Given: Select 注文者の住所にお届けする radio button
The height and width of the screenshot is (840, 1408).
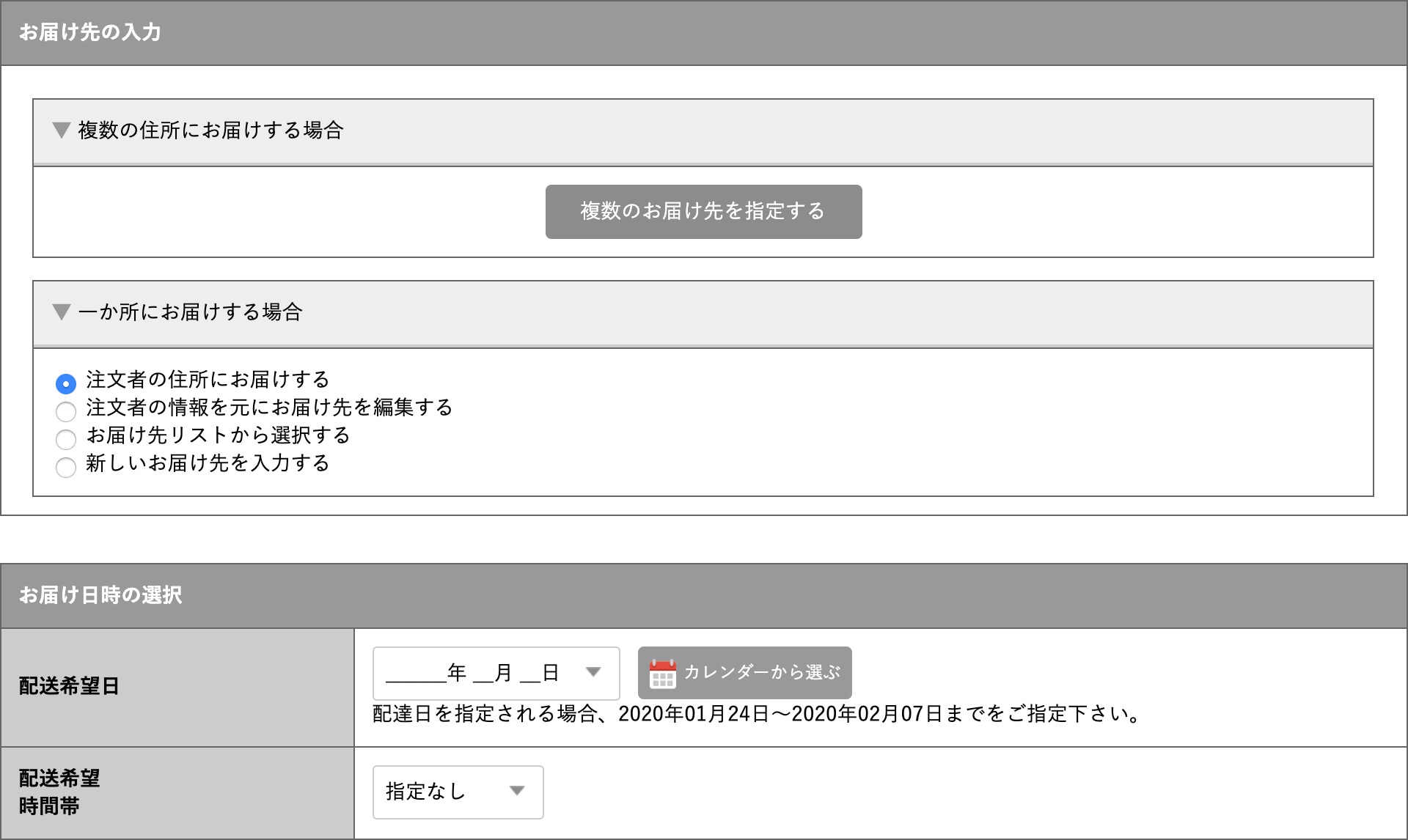Looking at the screenshot, I should 66,383.
